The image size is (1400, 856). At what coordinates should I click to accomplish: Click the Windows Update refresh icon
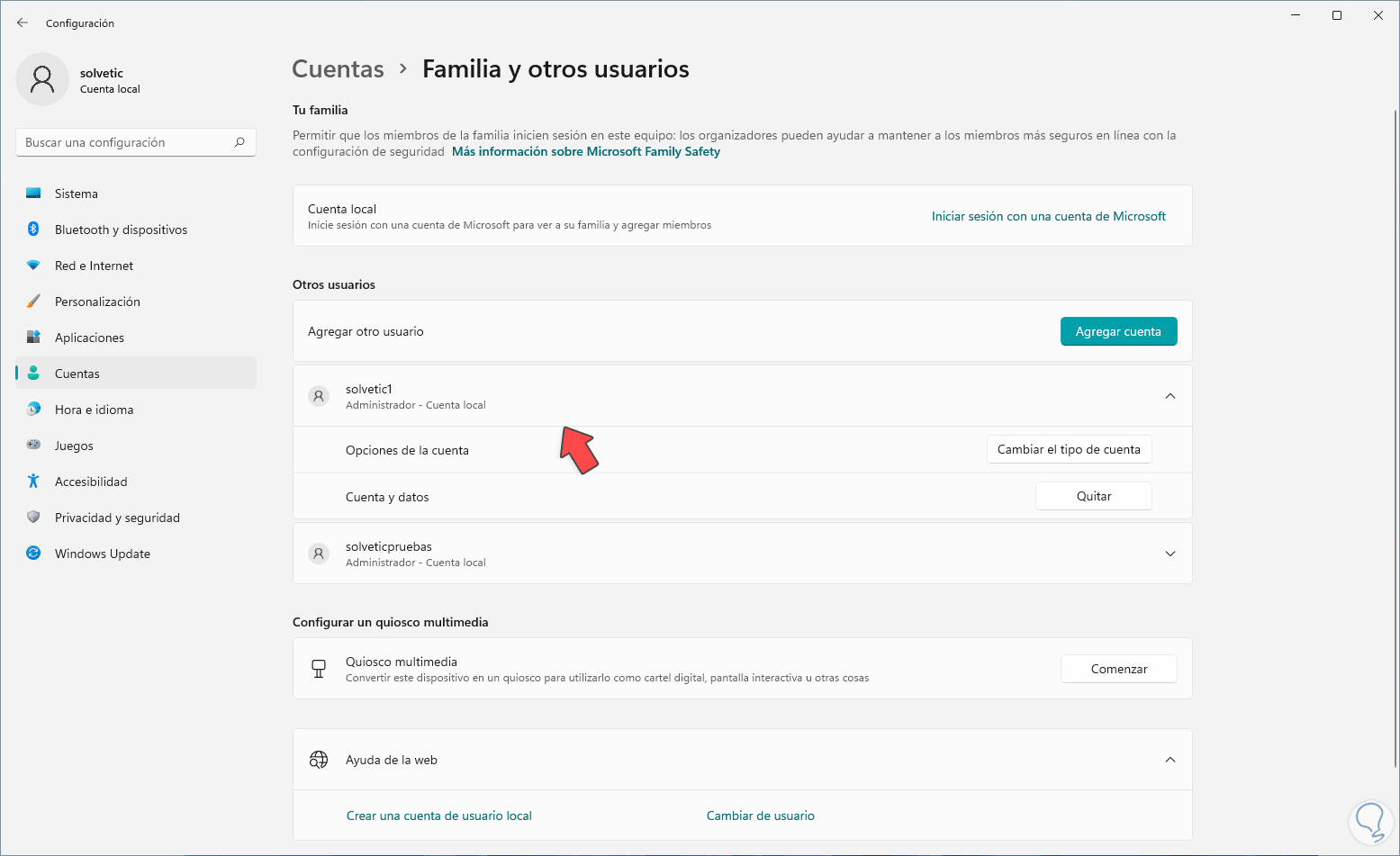pos(33,554)
